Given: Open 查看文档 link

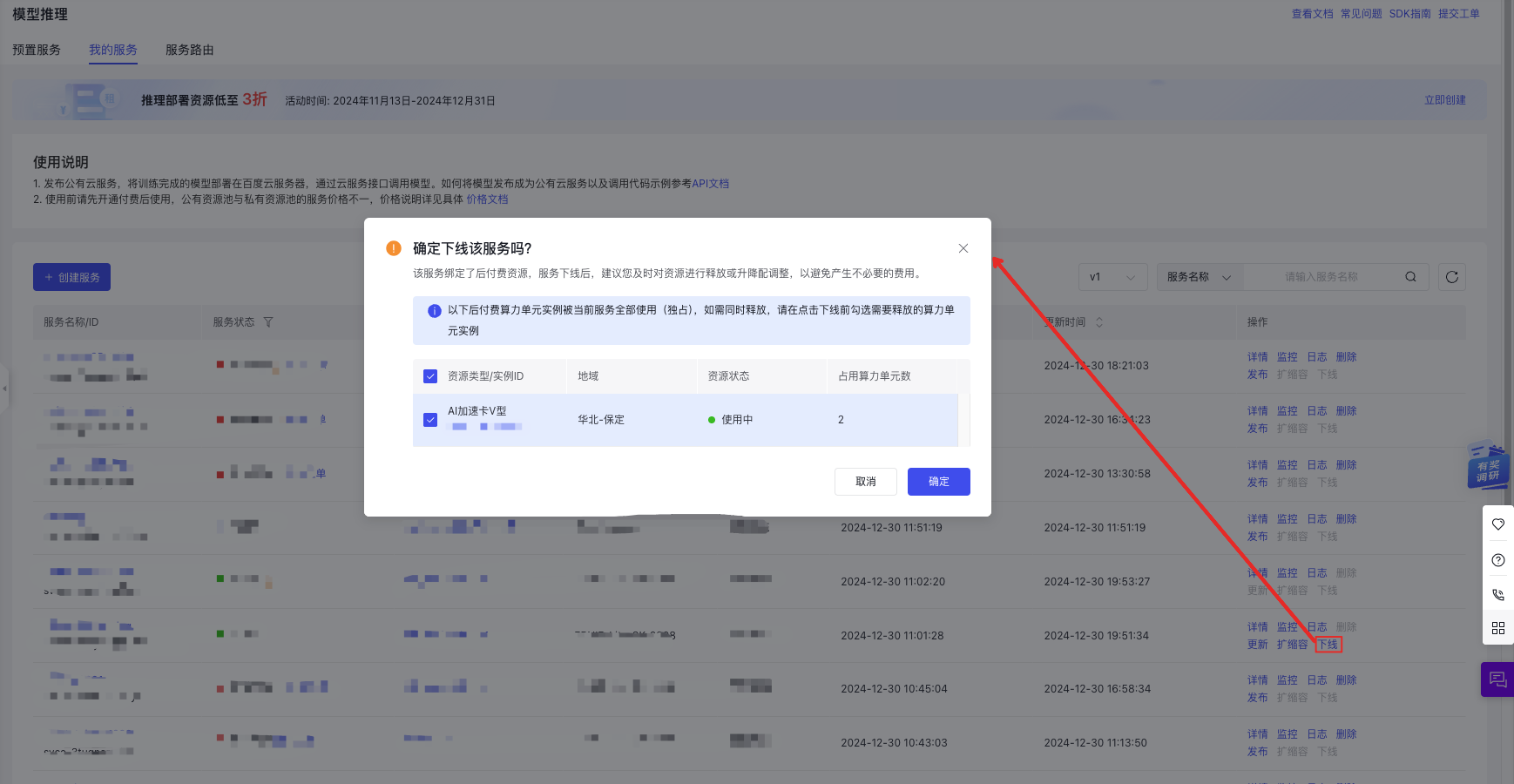Looking at the screenshot, I should click(x=1313, y=14).
